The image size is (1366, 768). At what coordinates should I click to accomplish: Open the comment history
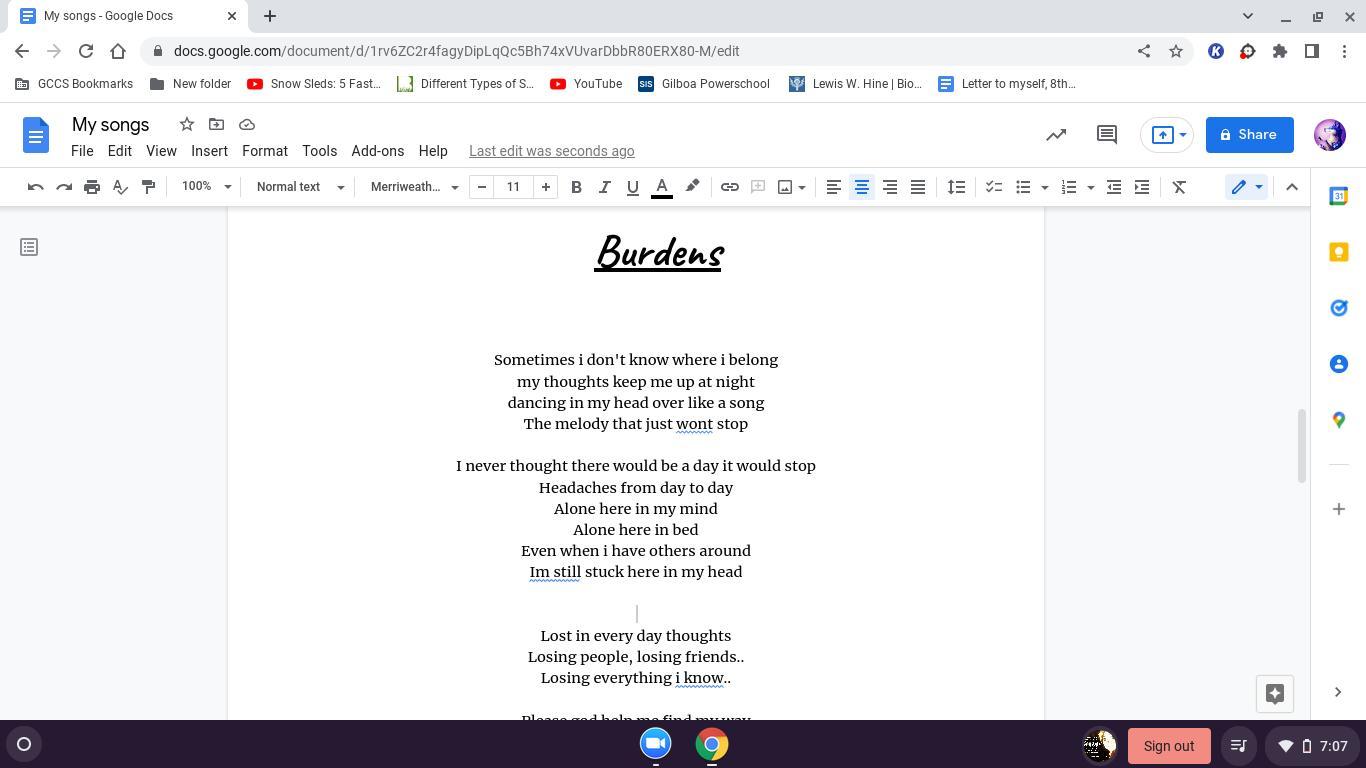click(x=1106, y=135)
